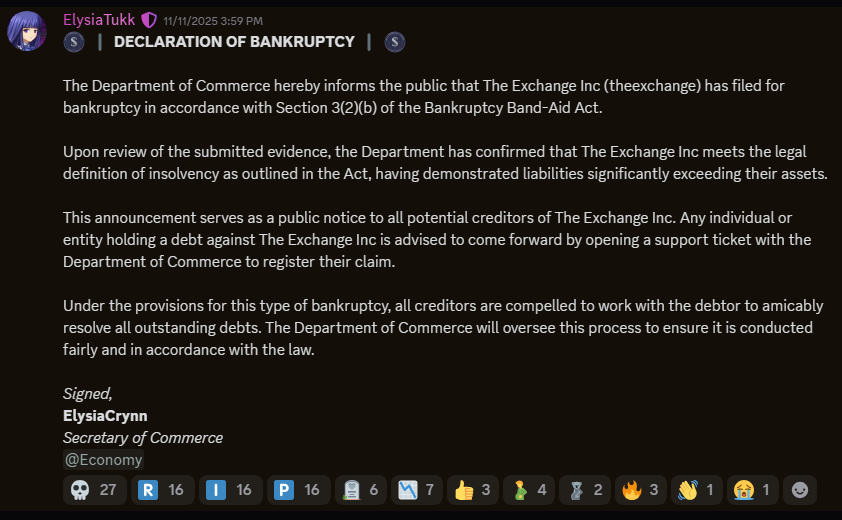The image size is (842, 520).
Task: Open ElysiaTukk's avatar profile picture
Action: pyautogui.click(x=27, y=31)
